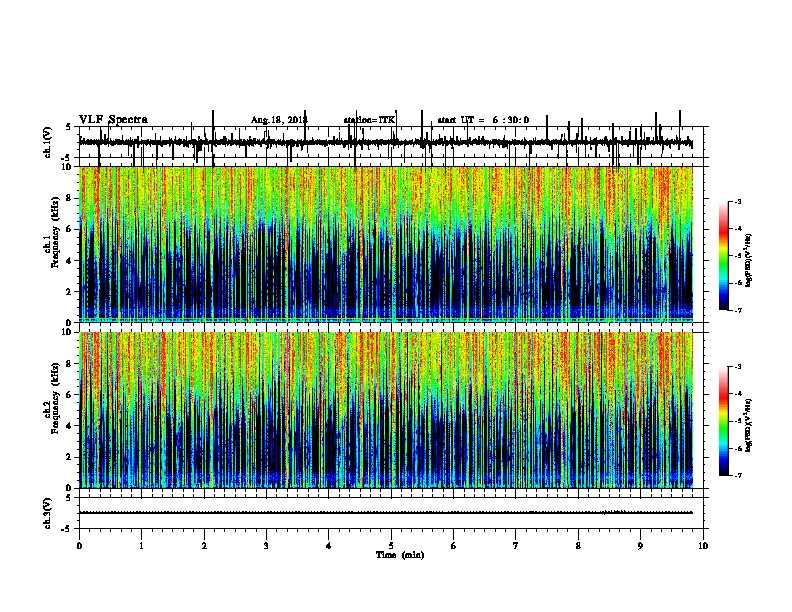This screenshot has width=792, height=612.
Task: Click the ch.1 voltage waveform trace
Action: 385,143
